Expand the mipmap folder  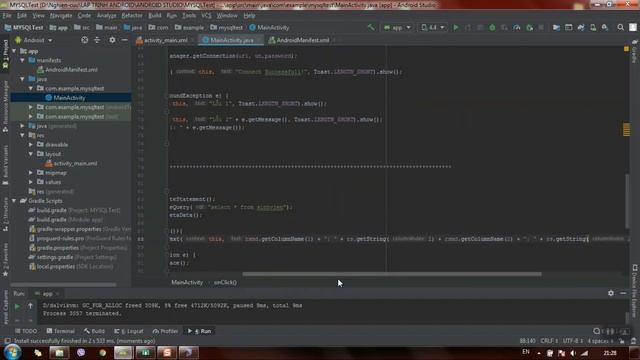coord(31,173)
